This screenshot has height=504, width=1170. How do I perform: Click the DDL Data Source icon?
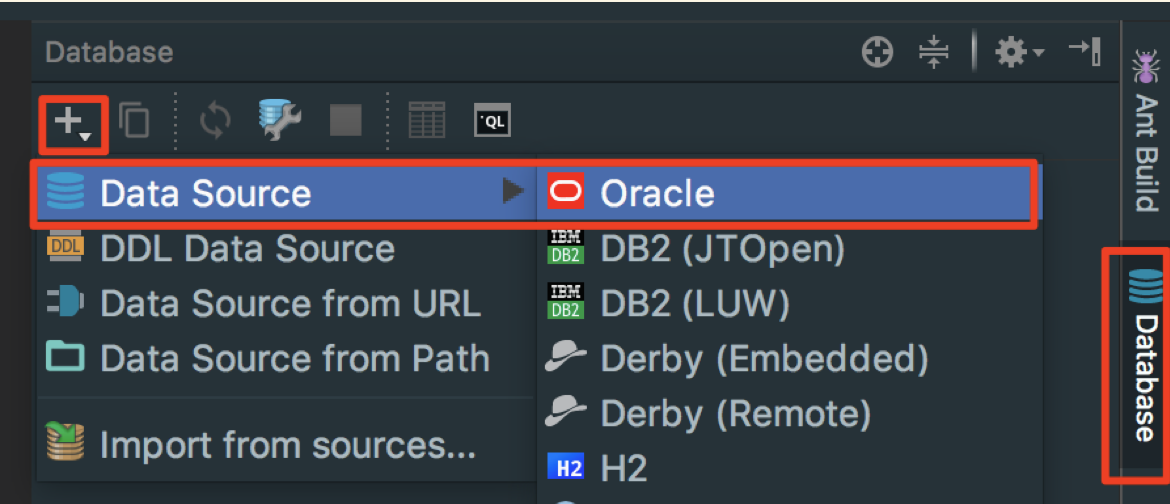(66, 246)
